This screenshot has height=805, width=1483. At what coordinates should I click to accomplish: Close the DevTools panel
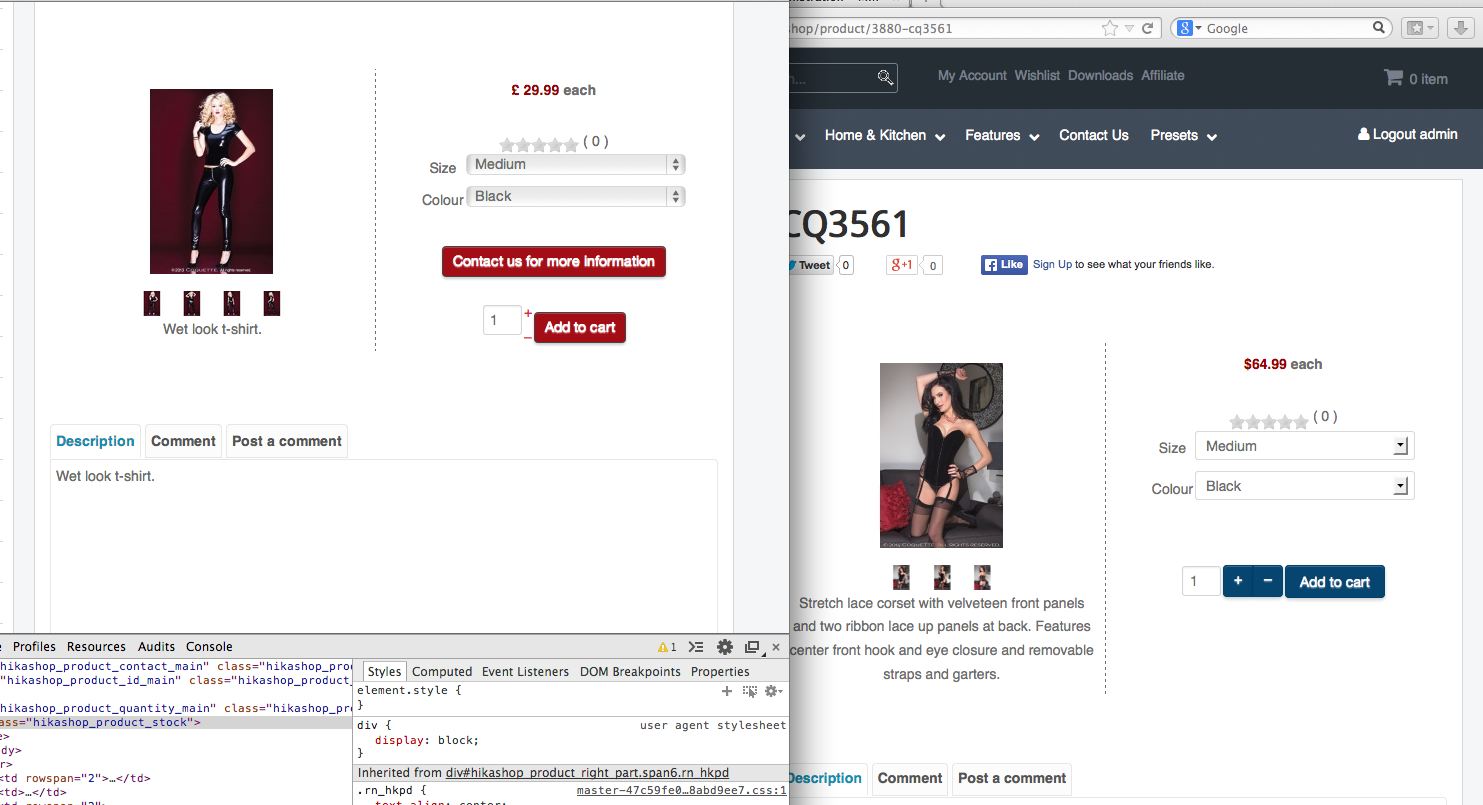pos(776,647)
